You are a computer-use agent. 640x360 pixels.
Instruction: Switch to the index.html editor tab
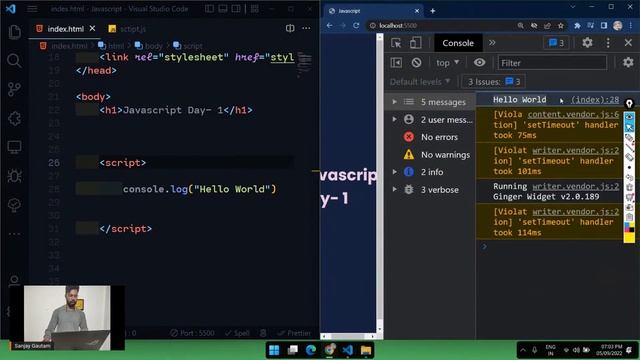(65, 29)
